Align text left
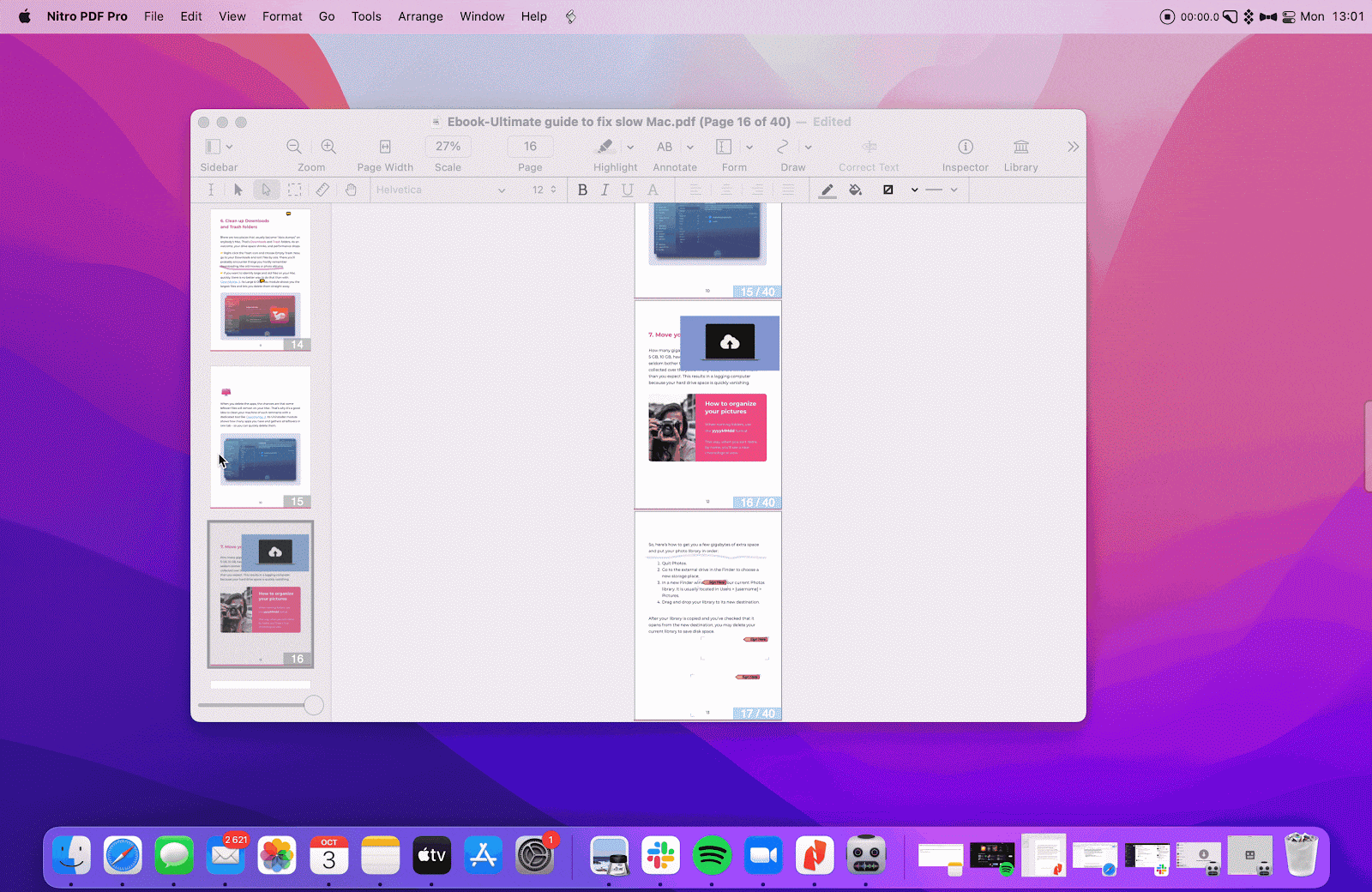 (695, 190)
